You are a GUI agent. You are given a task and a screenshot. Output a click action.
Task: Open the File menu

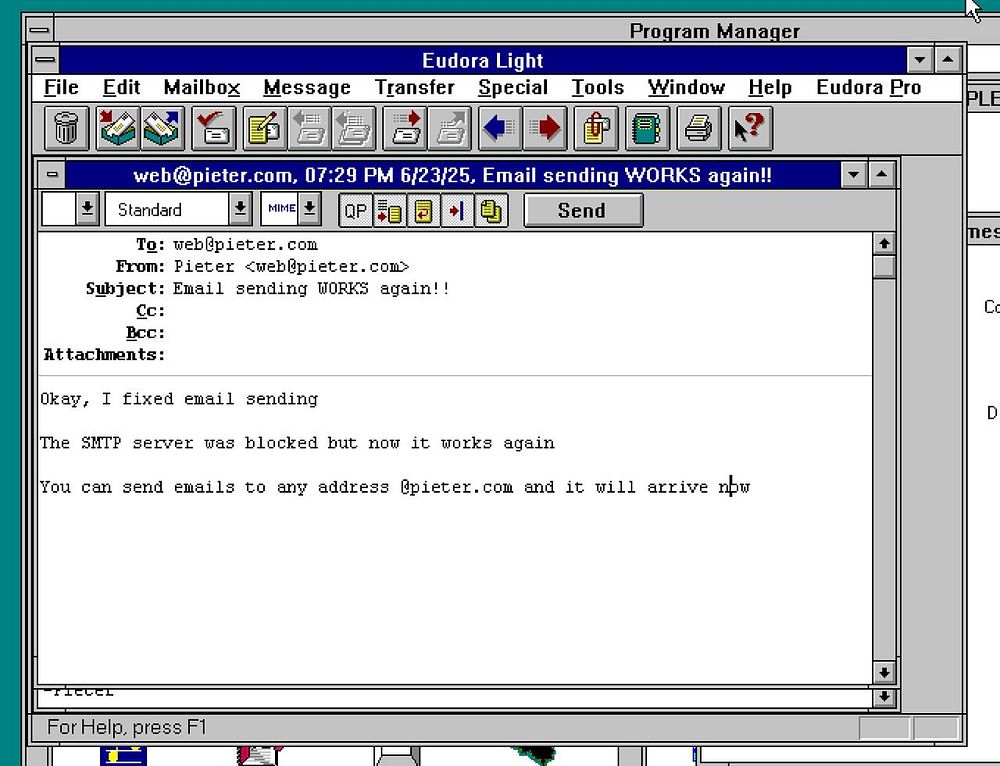click(x=61, y=87)
